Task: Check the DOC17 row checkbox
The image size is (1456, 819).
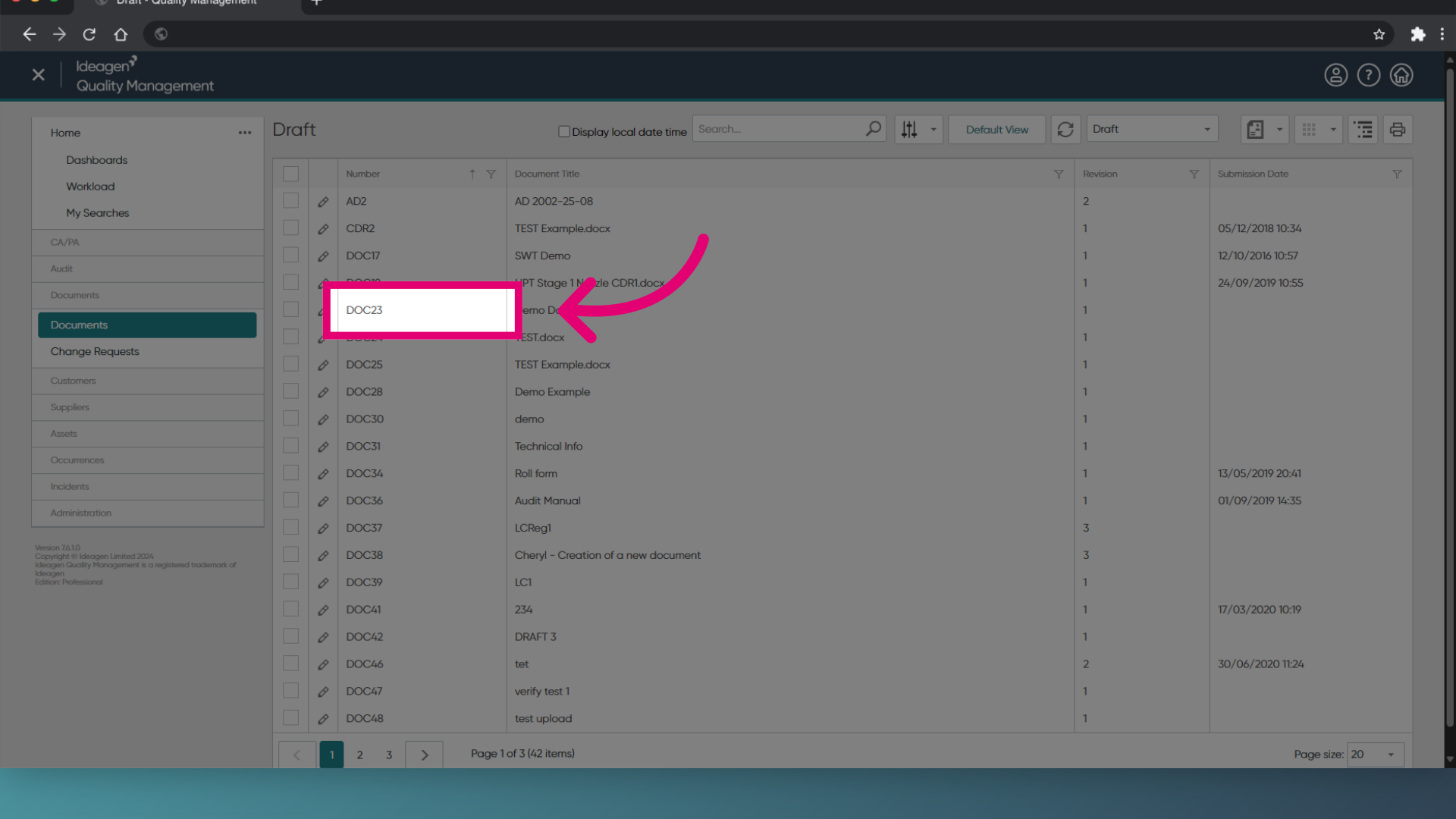Action: [x=290, y=255]
